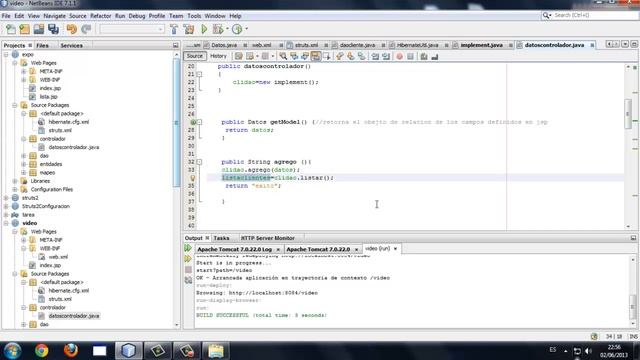Click the Previous Bookmark editor icon
The image size is (640, 360).
coord(340,56)
